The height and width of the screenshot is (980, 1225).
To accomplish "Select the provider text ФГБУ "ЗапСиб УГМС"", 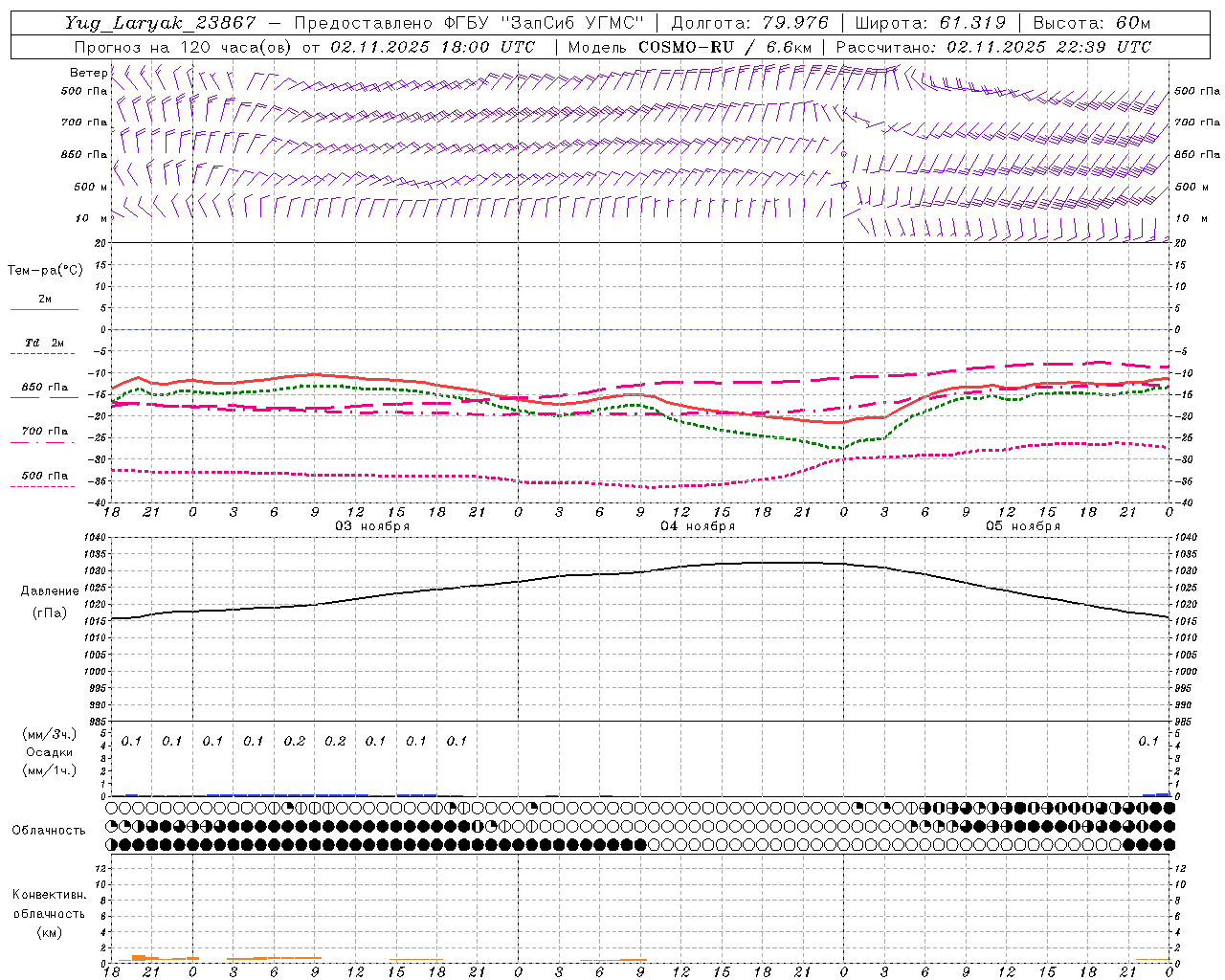I will coord(545,23).
